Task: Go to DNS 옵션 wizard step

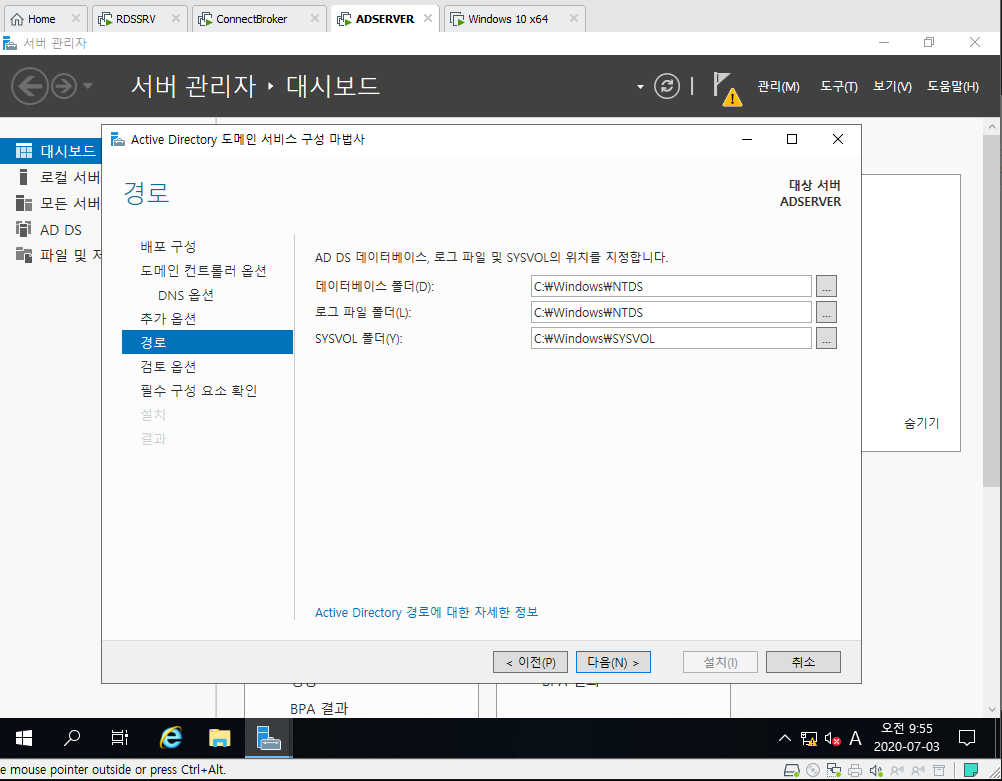Action: coord(186,295)
